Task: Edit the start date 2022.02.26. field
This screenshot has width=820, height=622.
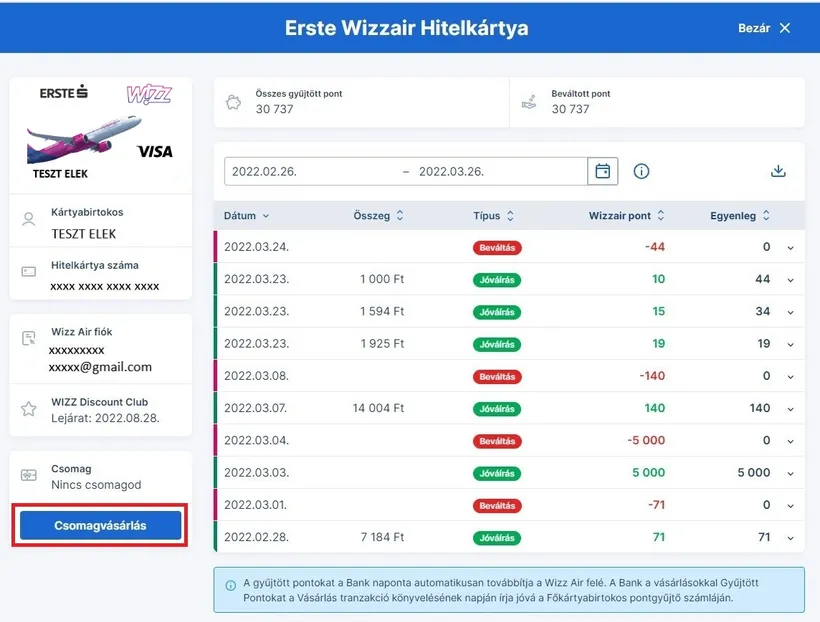Action: click(x=310, y=171)
